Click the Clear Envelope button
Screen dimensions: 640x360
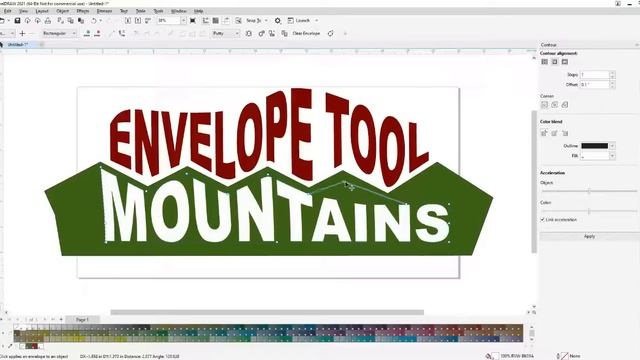pos(306,33)
